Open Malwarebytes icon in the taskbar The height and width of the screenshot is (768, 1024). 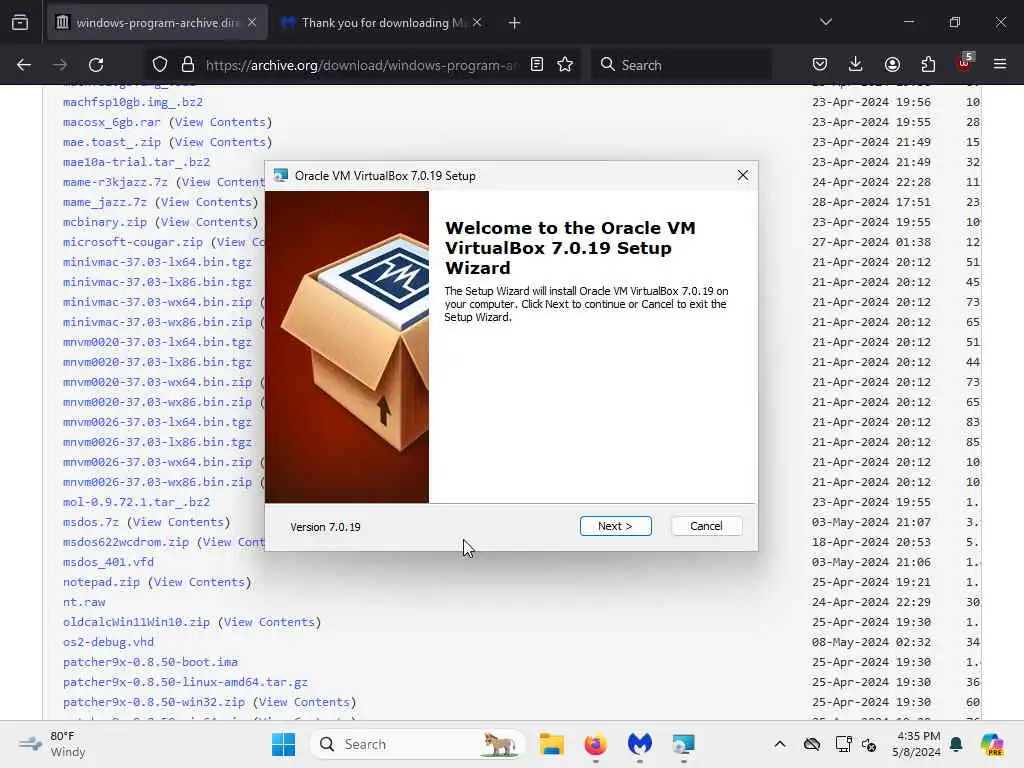coord(640,744)
